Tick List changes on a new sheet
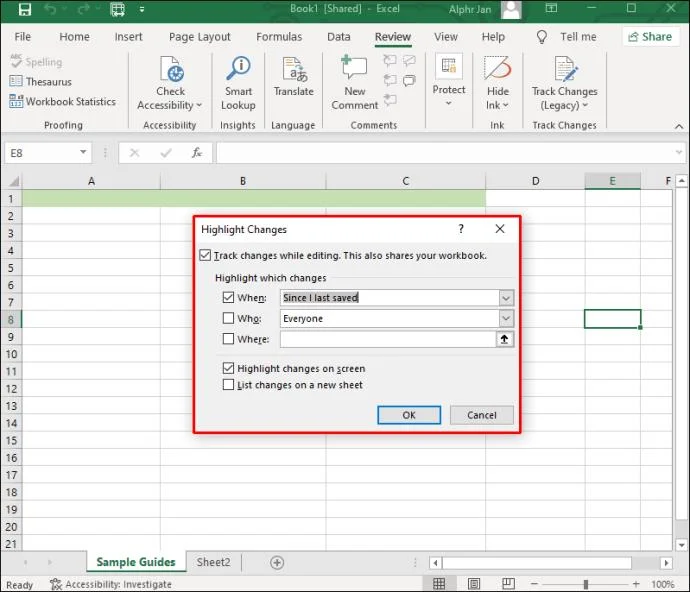The width and height of the screenshot is (690, 592). tap(228, 384)
